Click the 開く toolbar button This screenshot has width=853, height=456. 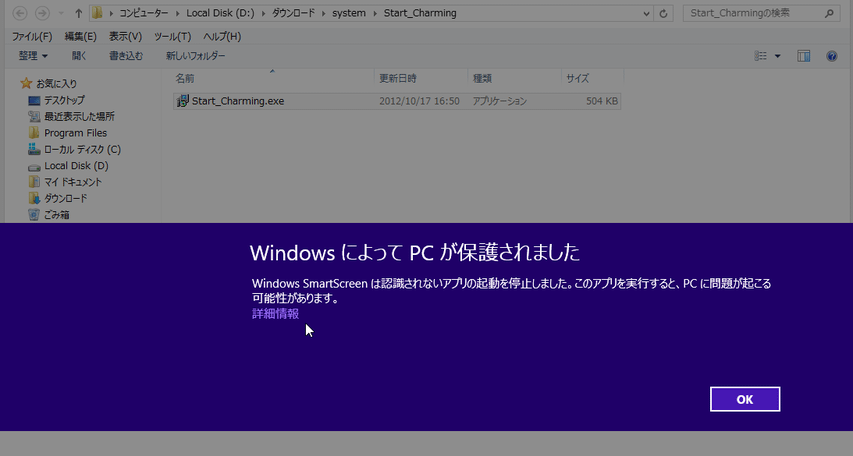click(79, 56)
